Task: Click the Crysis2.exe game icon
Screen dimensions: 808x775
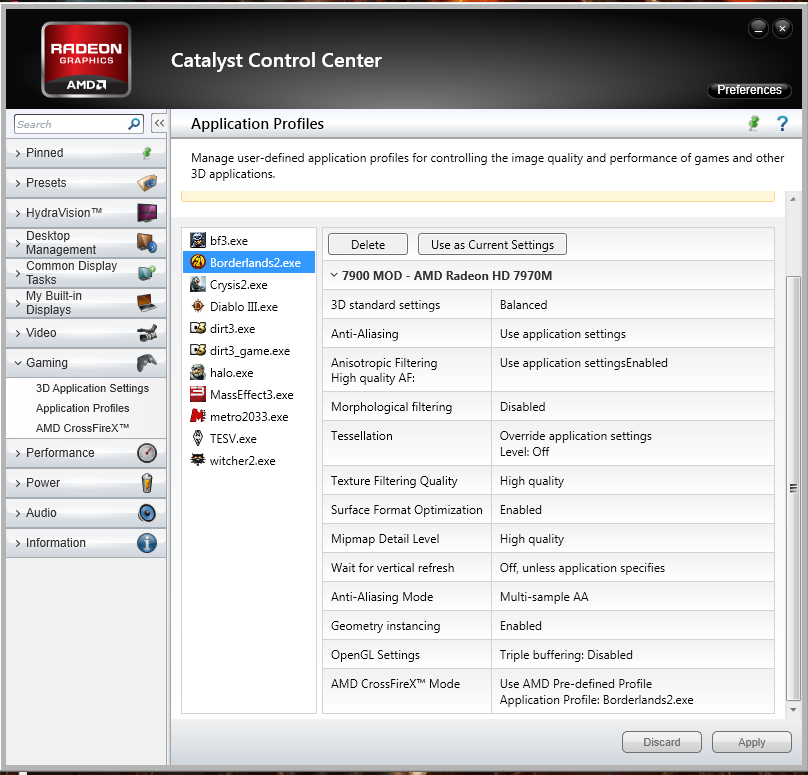Action: point(198,284)
